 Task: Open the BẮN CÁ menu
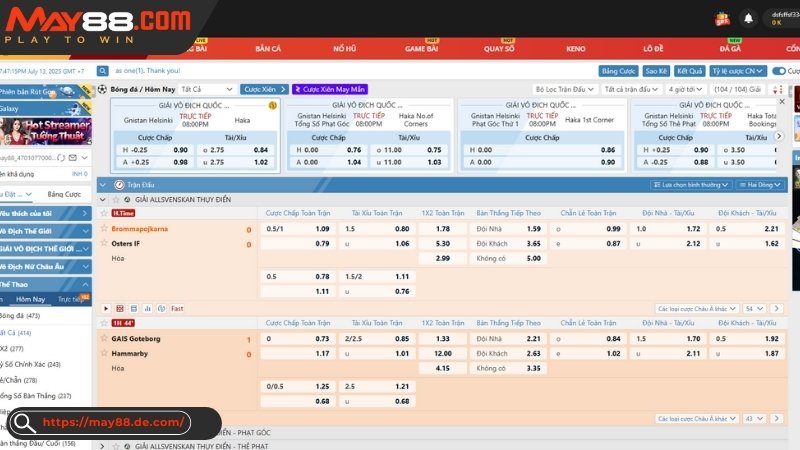268,49
